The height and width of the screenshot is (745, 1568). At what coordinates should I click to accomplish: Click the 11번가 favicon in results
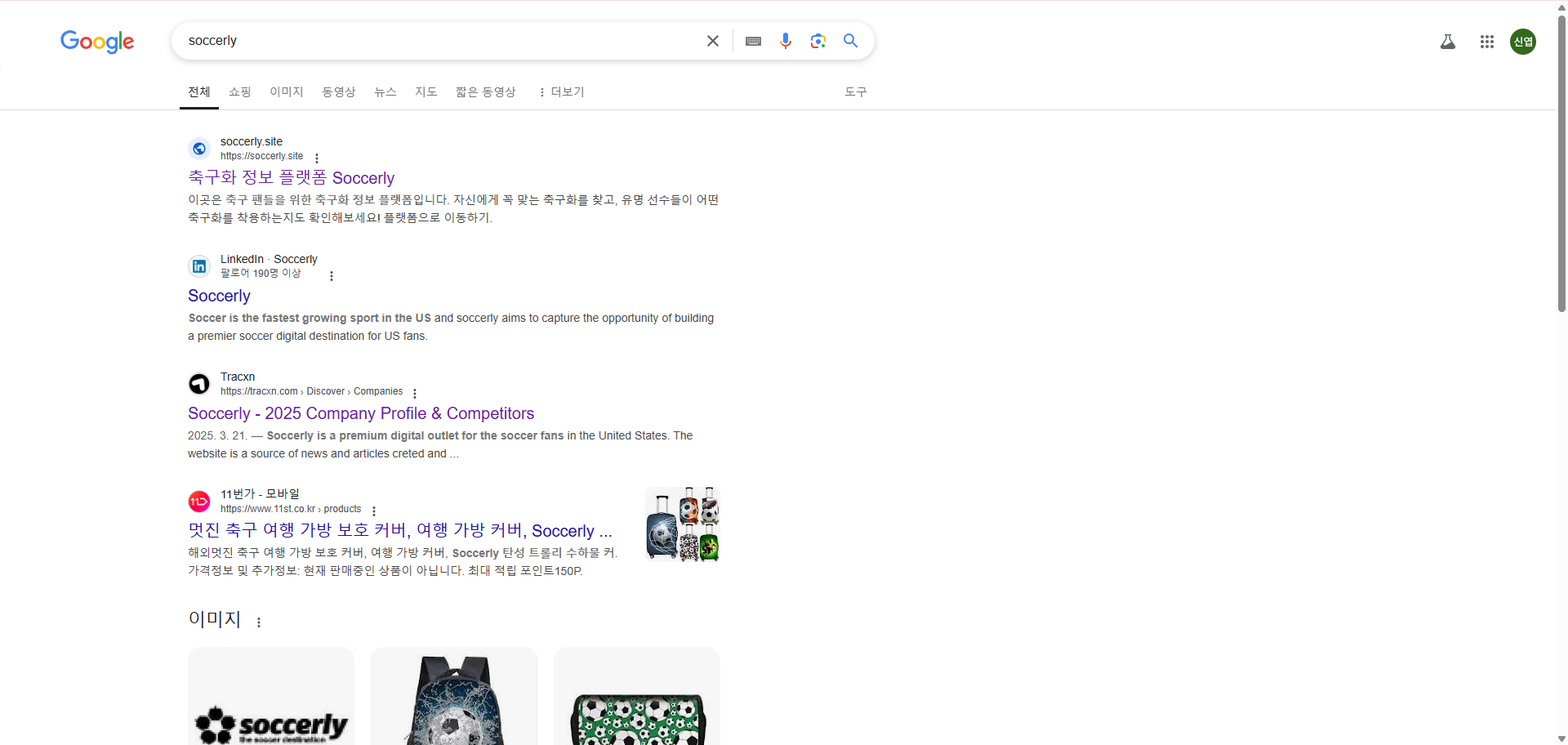coord(199,502)
